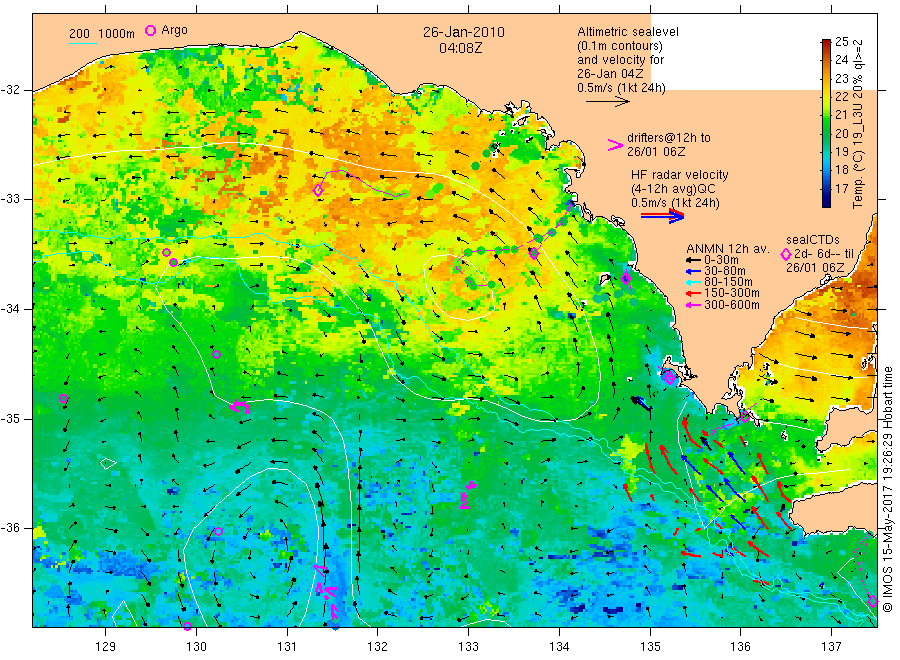Image resolution: width=900 pixels, height=660 pixels.
Task: Click the sealCTDs diamond legend symbol
Action: pyautogui.click(x=786, y=254)
